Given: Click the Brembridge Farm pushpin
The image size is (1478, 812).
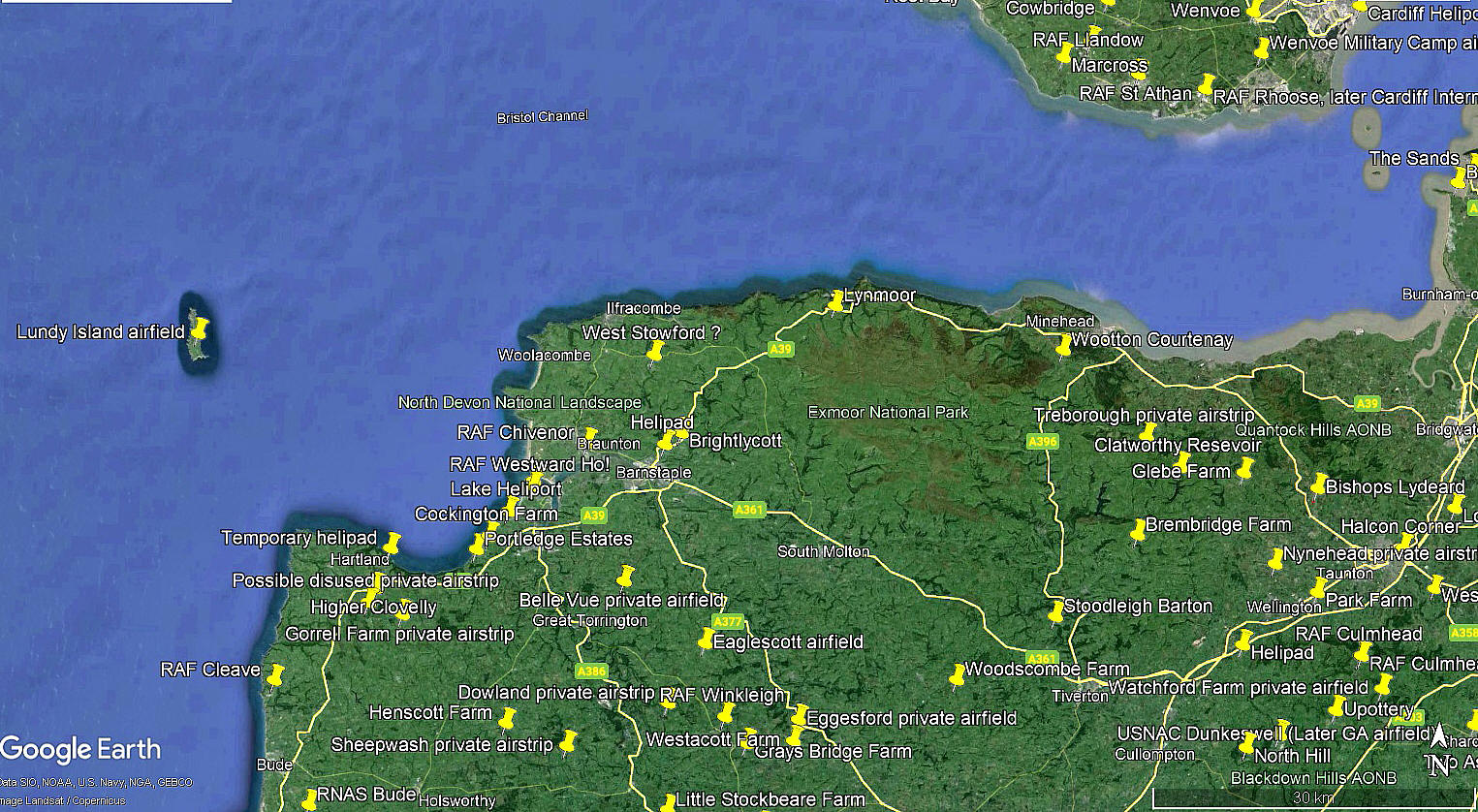Looking at the screenshot, I should (x=1138, y=531).
